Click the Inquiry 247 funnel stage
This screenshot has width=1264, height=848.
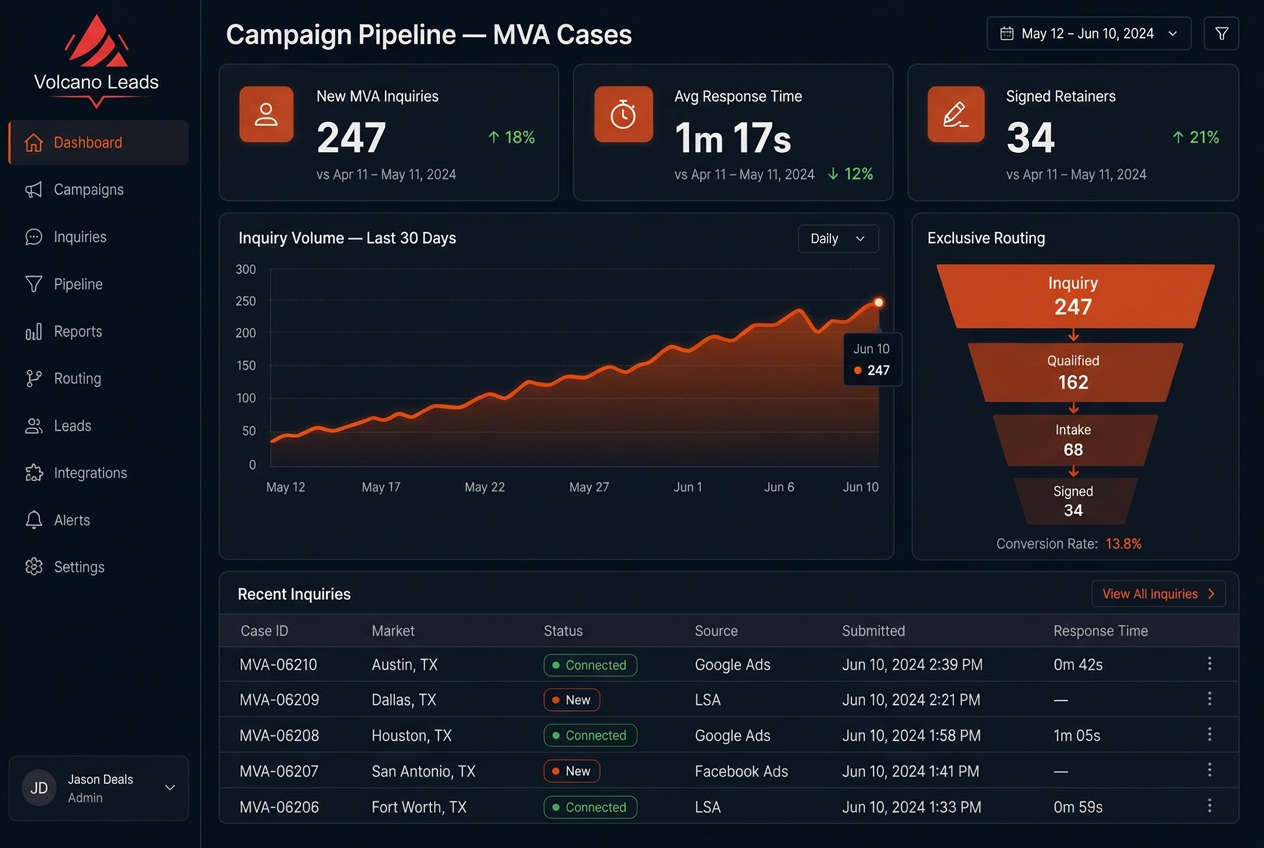pos(1075,296)
